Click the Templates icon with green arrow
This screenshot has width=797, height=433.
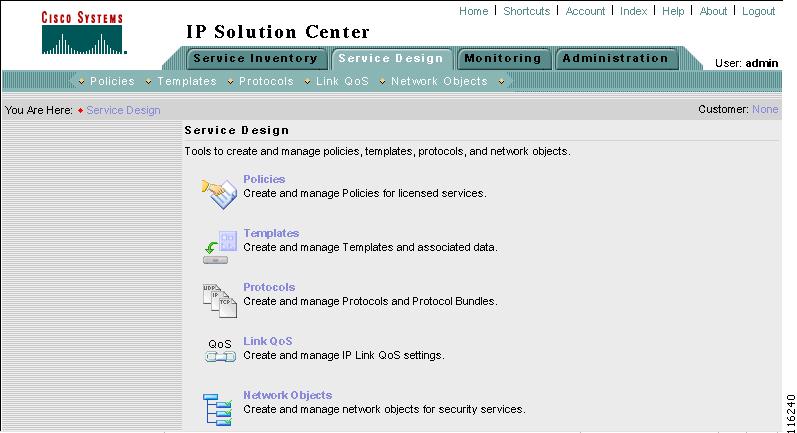pyautogui.click(x=221, y=247)
